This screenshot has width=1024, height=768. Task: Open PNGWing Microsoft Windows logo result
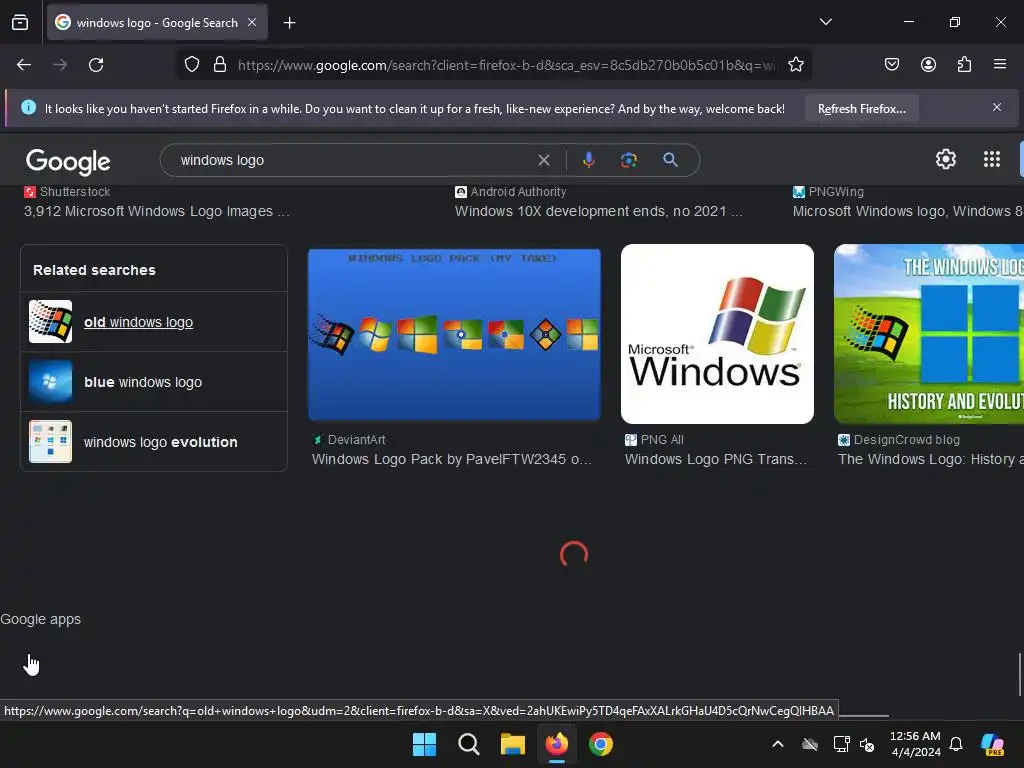click(908, 211)
